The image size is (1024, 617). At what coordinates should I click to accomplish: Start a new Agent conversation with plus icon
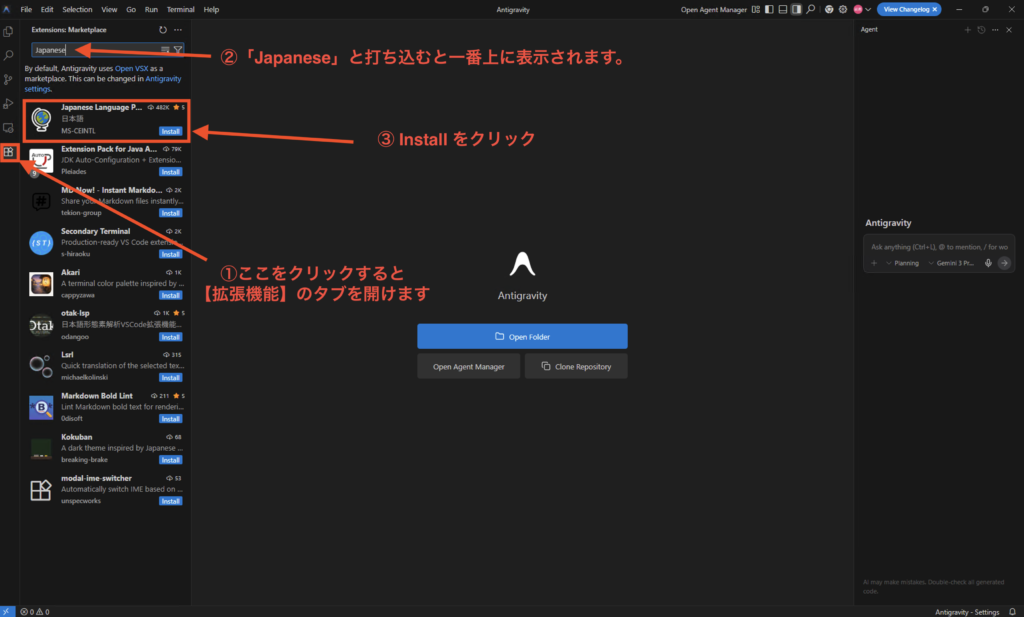pos(967,30)
